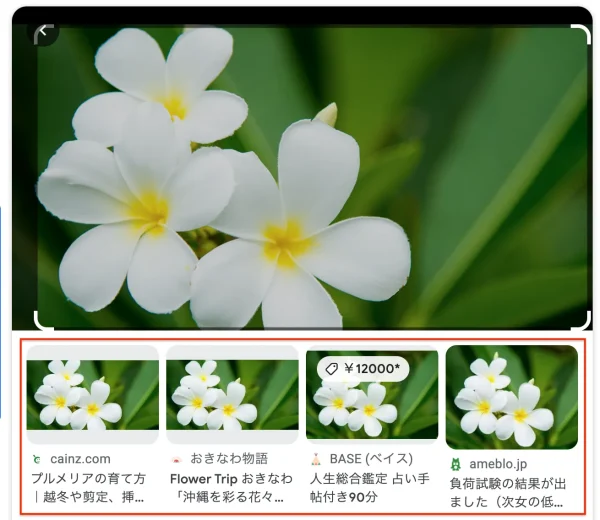Viewport: 600px width, 520px height.
Task: Open the プルメリアの育て方 title link
Action: pos(88,487)
